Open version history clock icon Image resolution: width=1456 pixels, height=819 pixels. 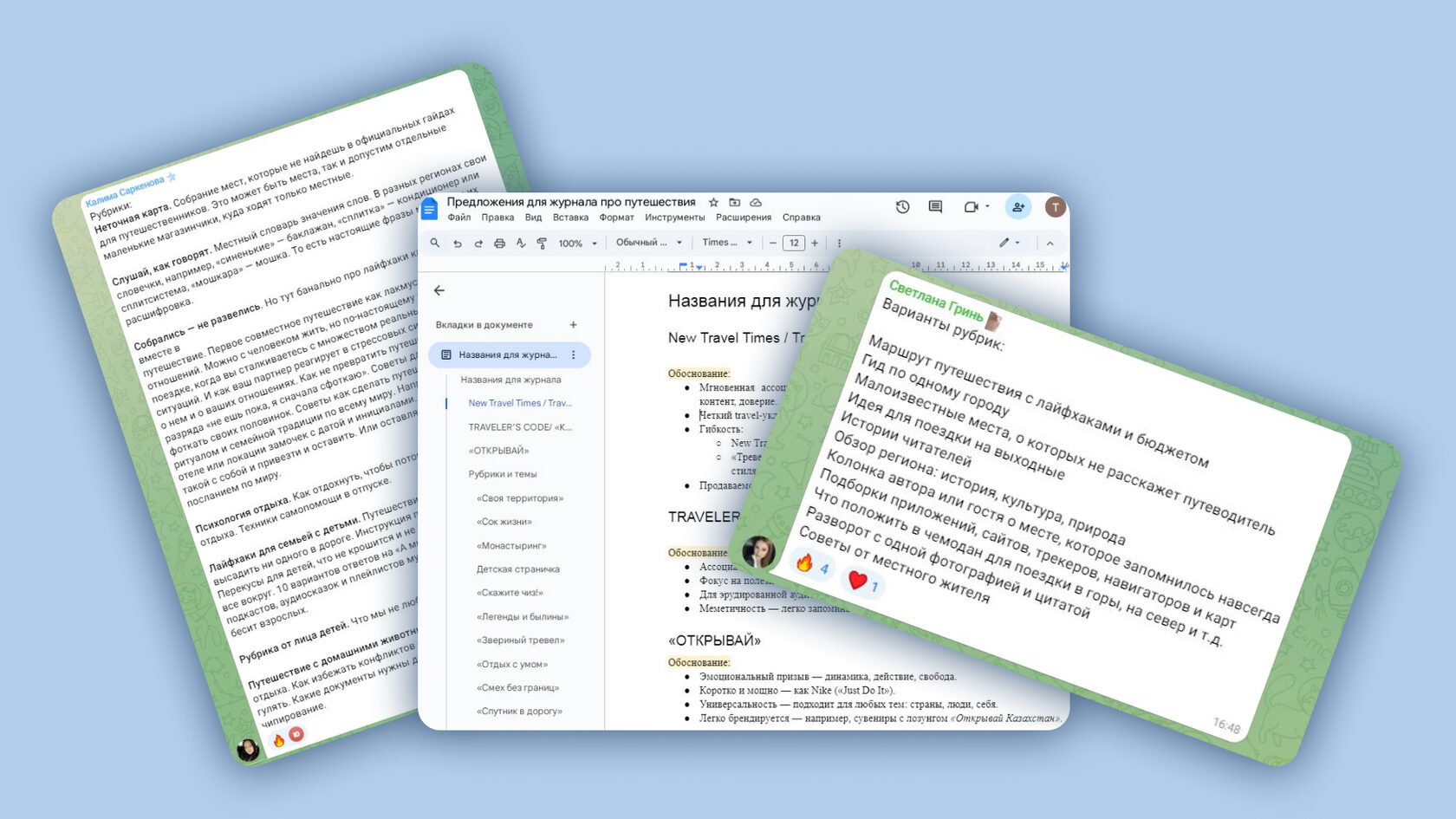pyautogui.click(x=902, y=207)
